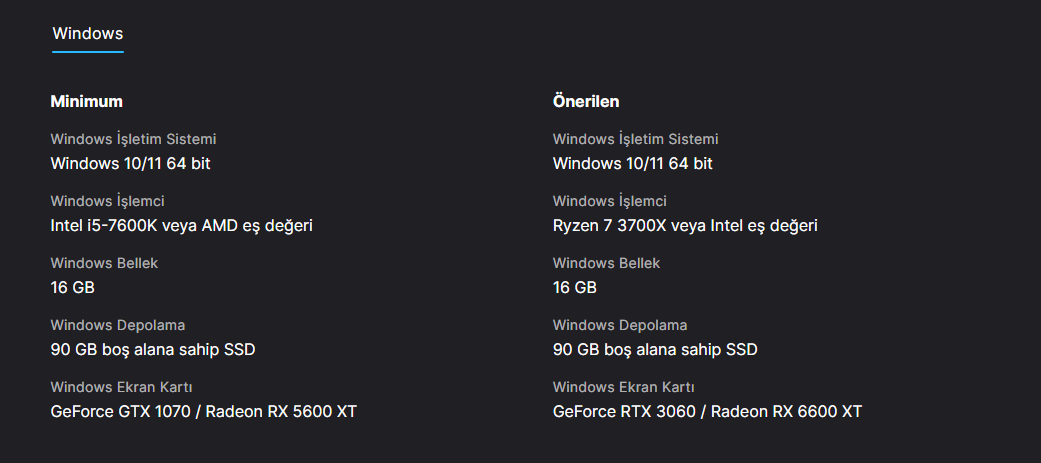
Task: Click GeForce RTX 3060 / Radeon RX 6600 XT
Action: [707, 411]
